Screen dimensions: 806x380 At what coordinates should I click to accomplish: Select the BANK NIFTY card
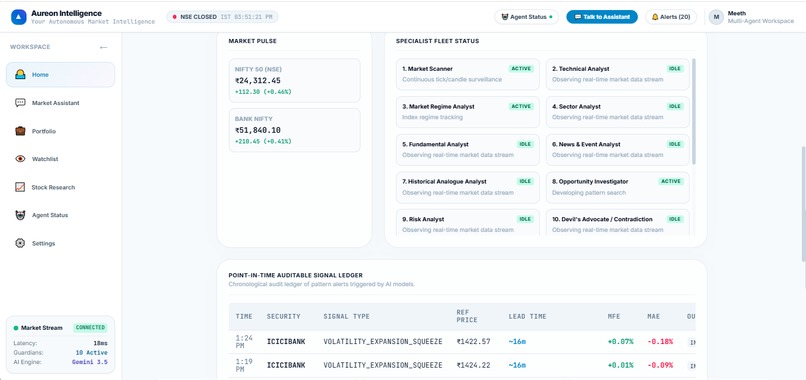coord(295,130)
